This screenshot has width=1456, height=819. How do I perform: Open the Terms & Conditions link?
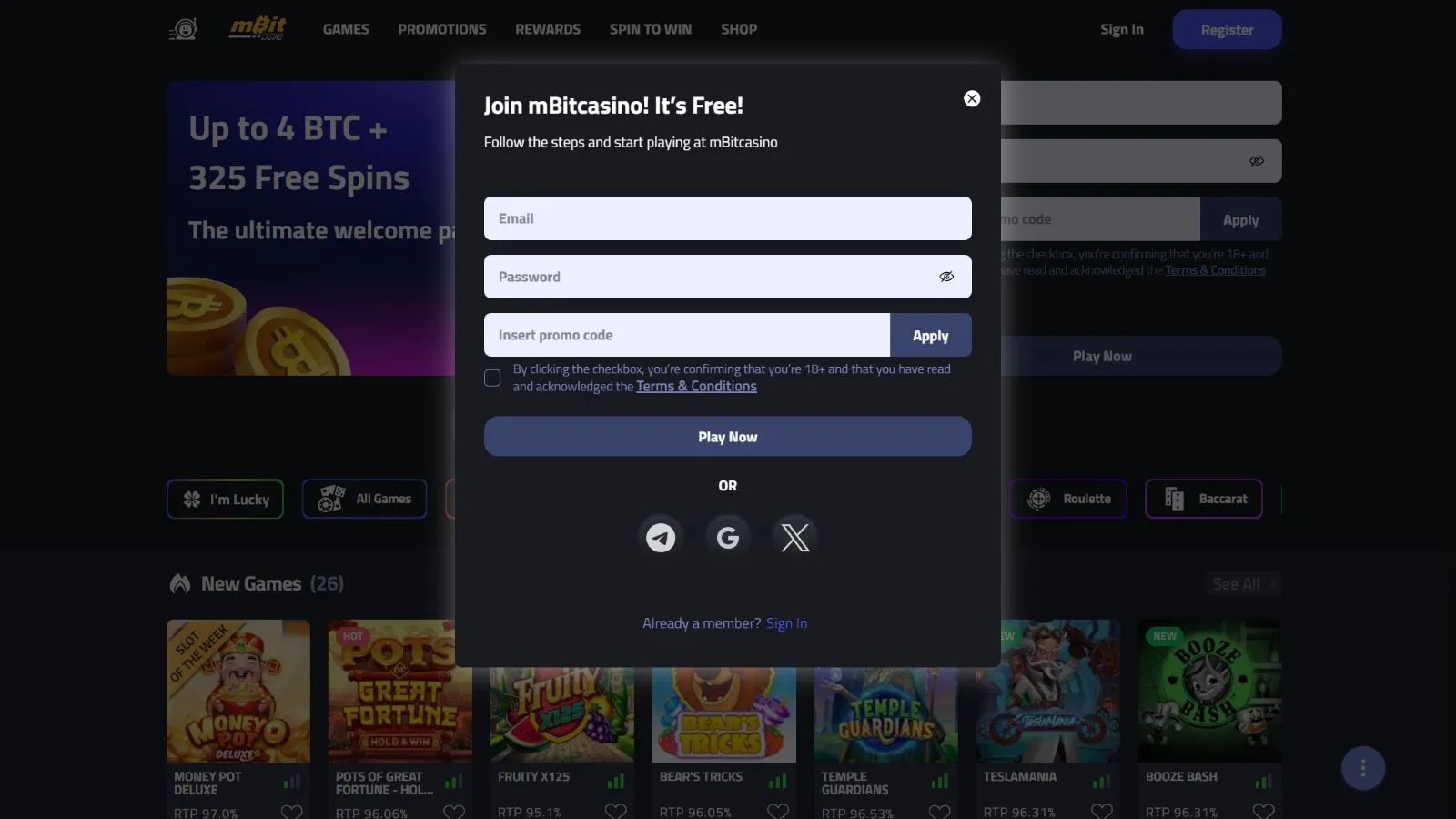point(696,387)
